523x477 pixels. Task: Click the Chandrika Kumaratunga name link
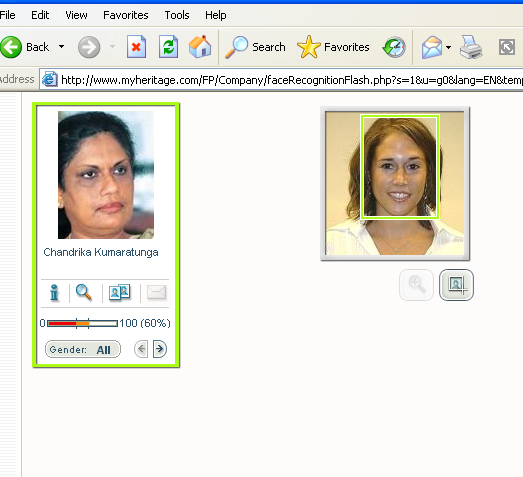[101, 252]
